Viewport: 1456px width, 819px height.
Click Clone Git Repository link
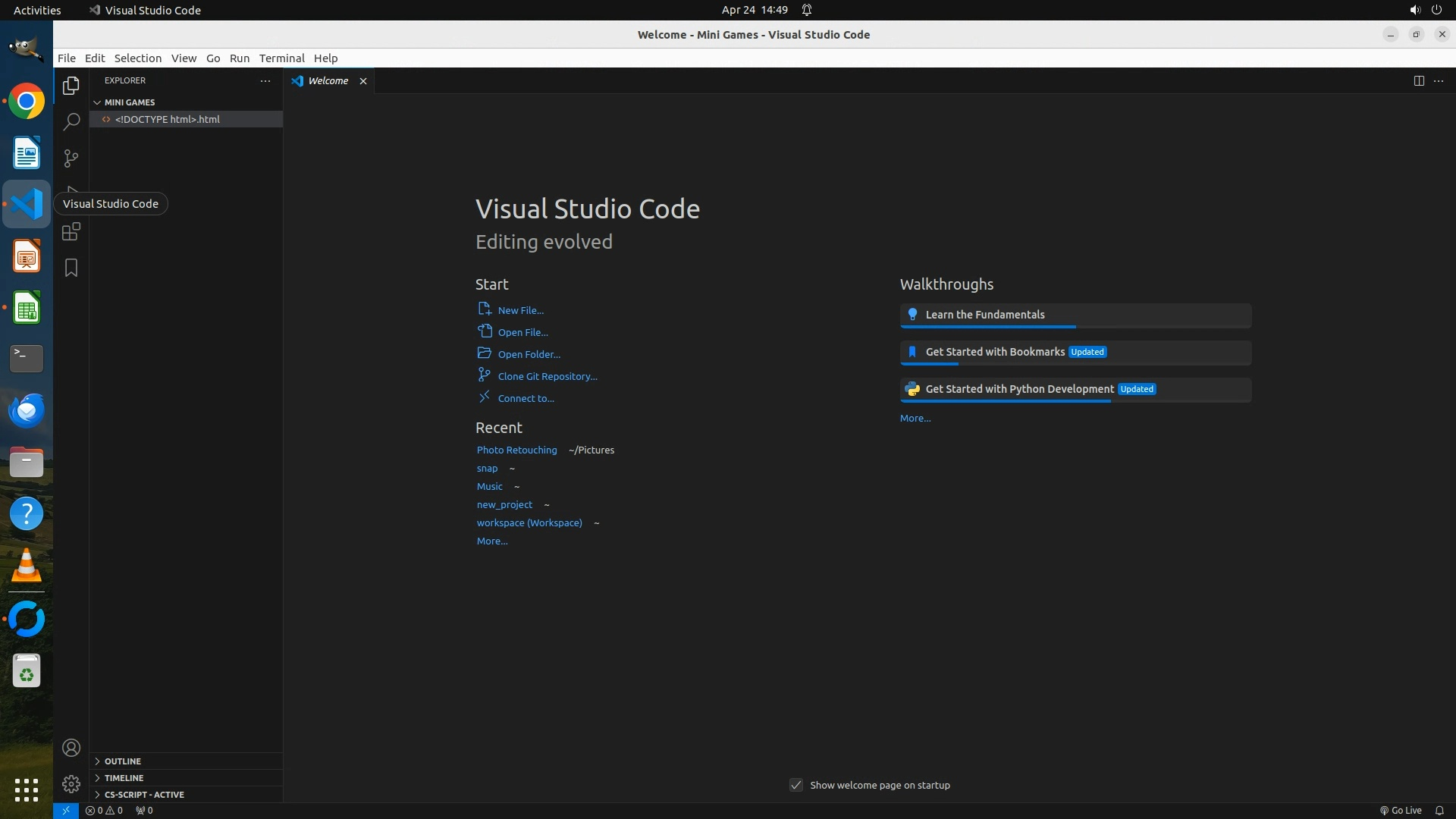(547, 377)
